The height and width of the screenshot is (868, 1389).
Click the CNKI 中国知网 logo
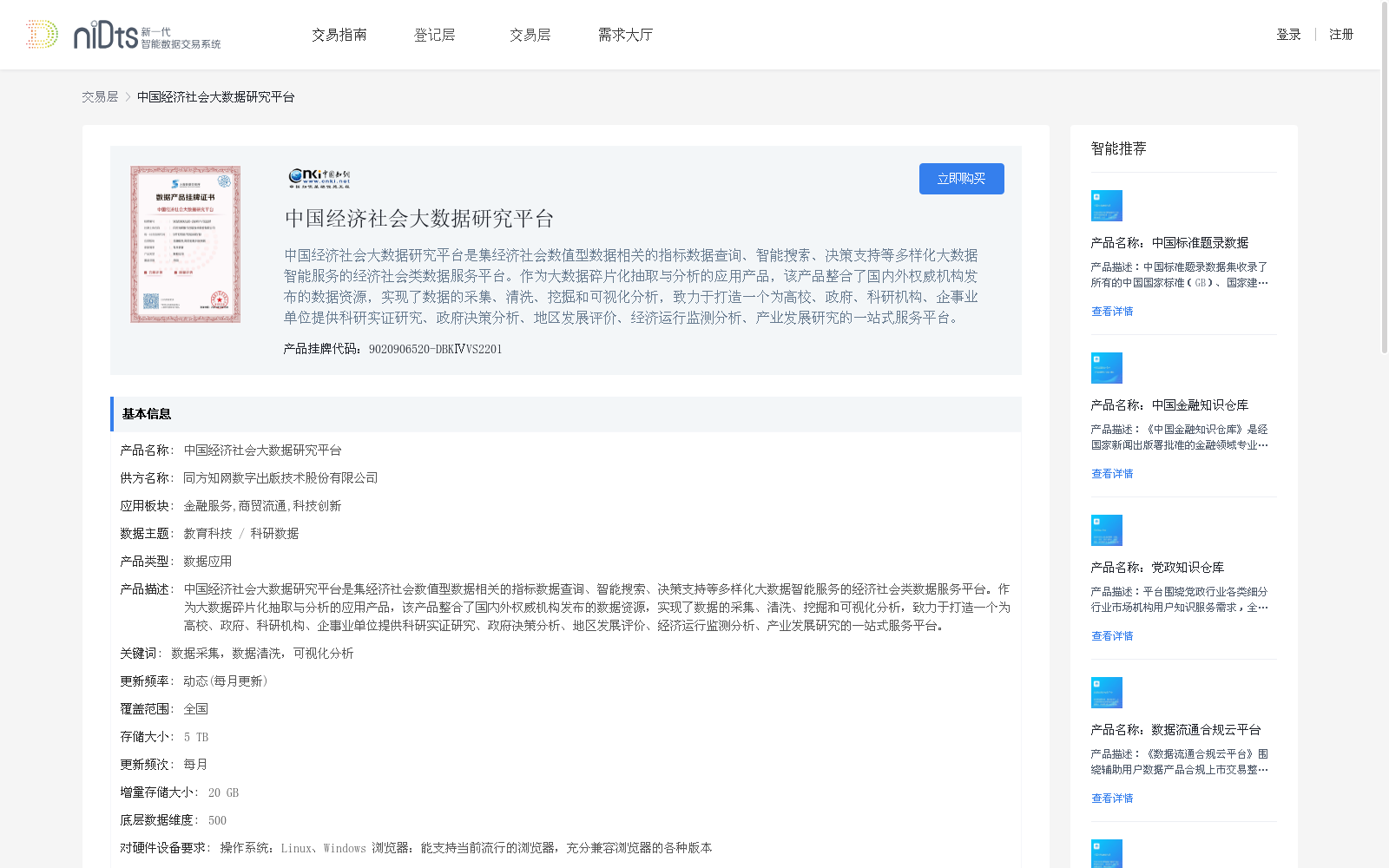coord(319,178)
